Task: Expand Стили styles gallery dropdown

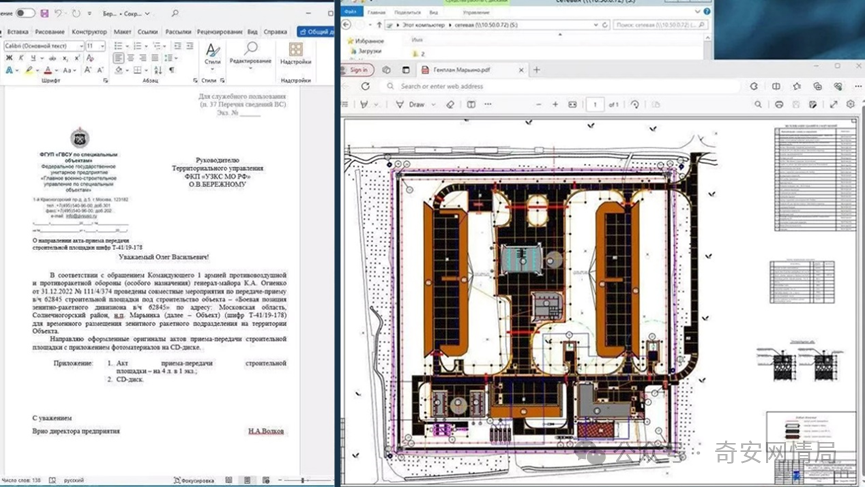Action: (x=212, y=68)
